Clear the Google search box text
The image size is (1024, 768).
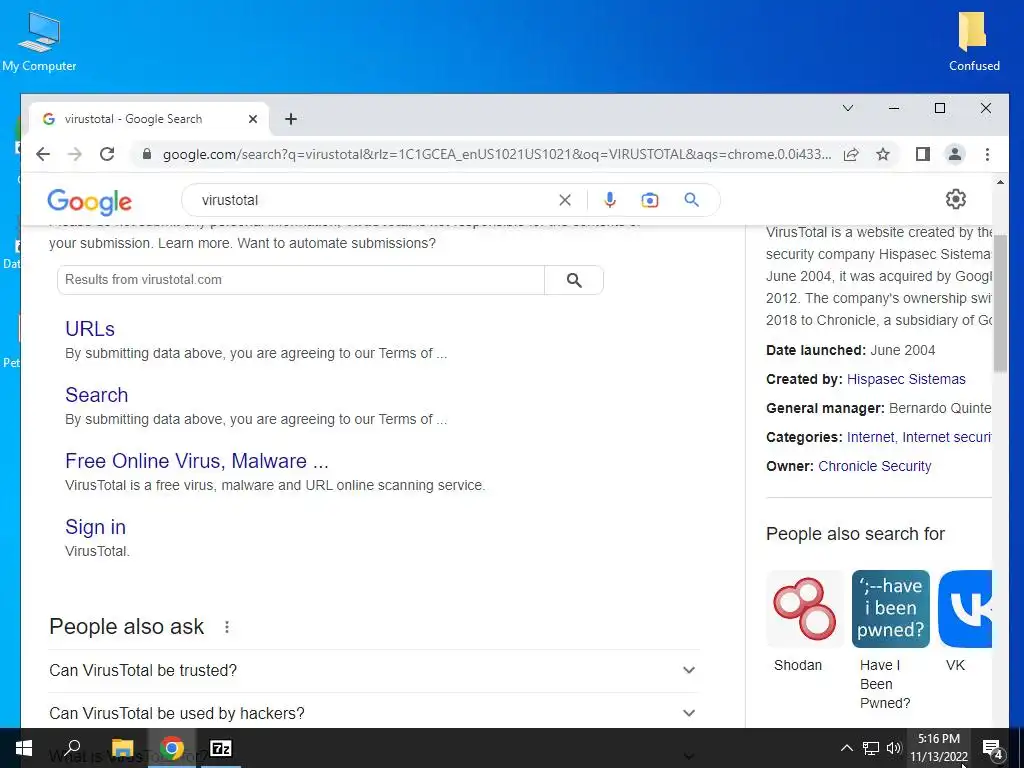(565, 200)
